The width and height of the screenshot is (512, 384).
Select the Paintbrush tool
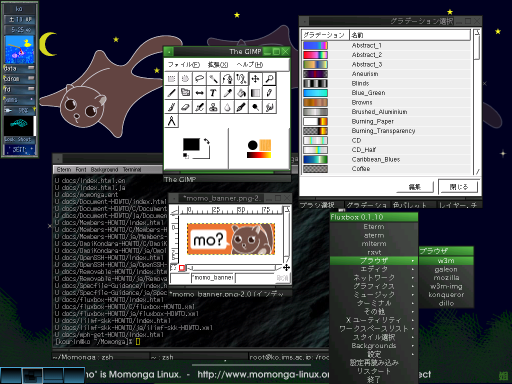(x=171, y=107)
